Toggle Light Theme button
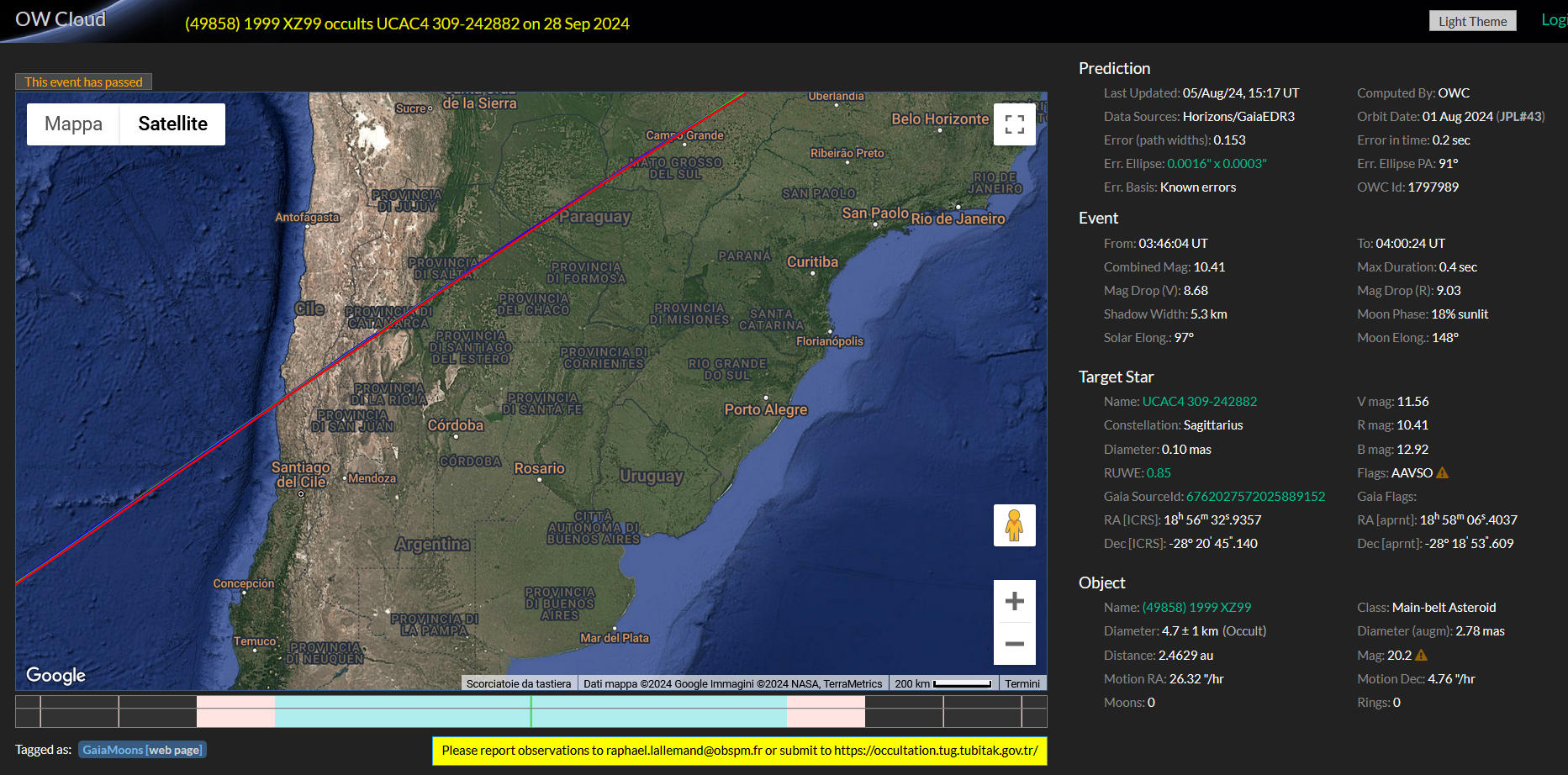The height and width of the screenshot is (775, 1568). pyautogui.click(x=1472, y=21)
